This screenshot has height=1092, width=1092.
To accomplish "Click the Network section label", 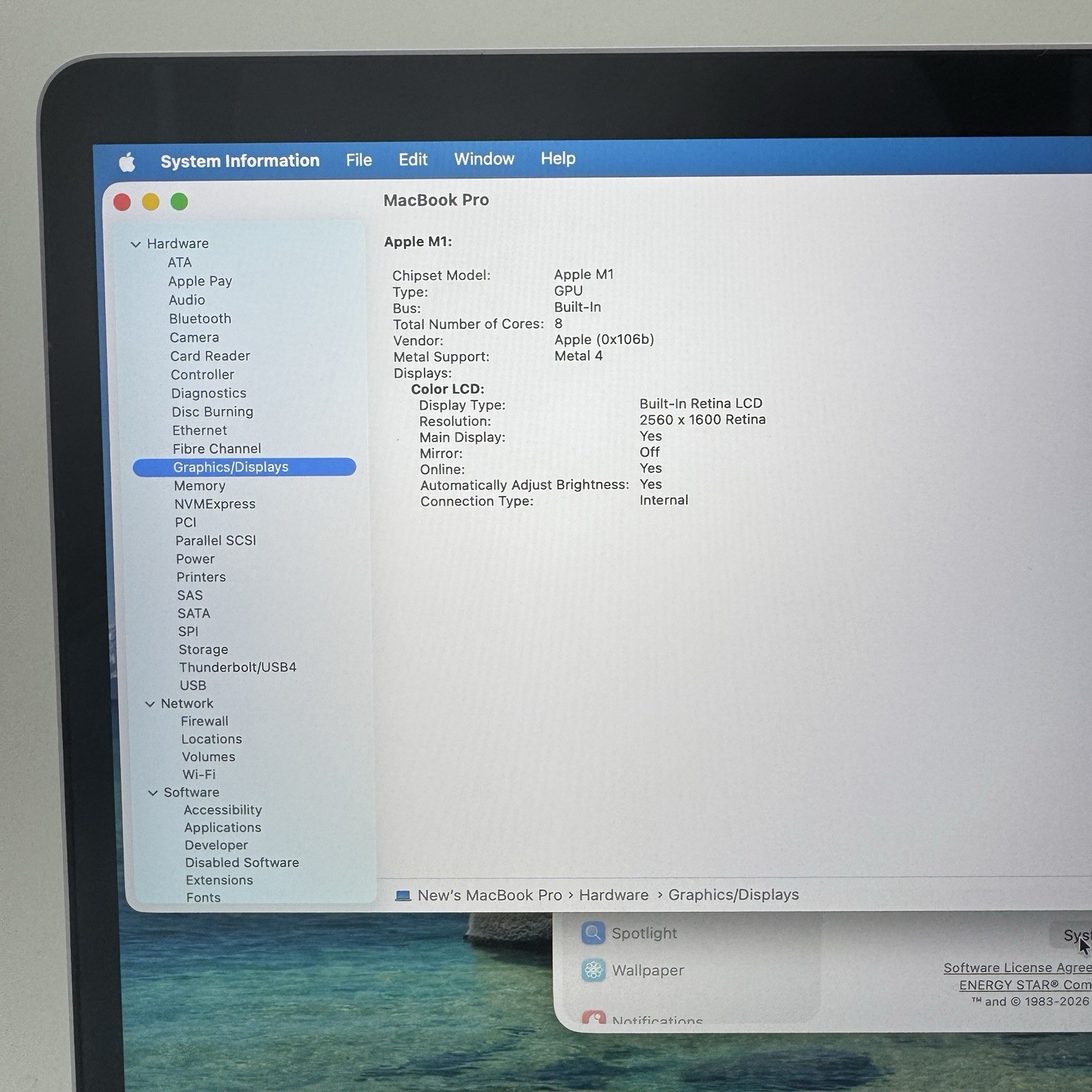I will tap(187, 704).
